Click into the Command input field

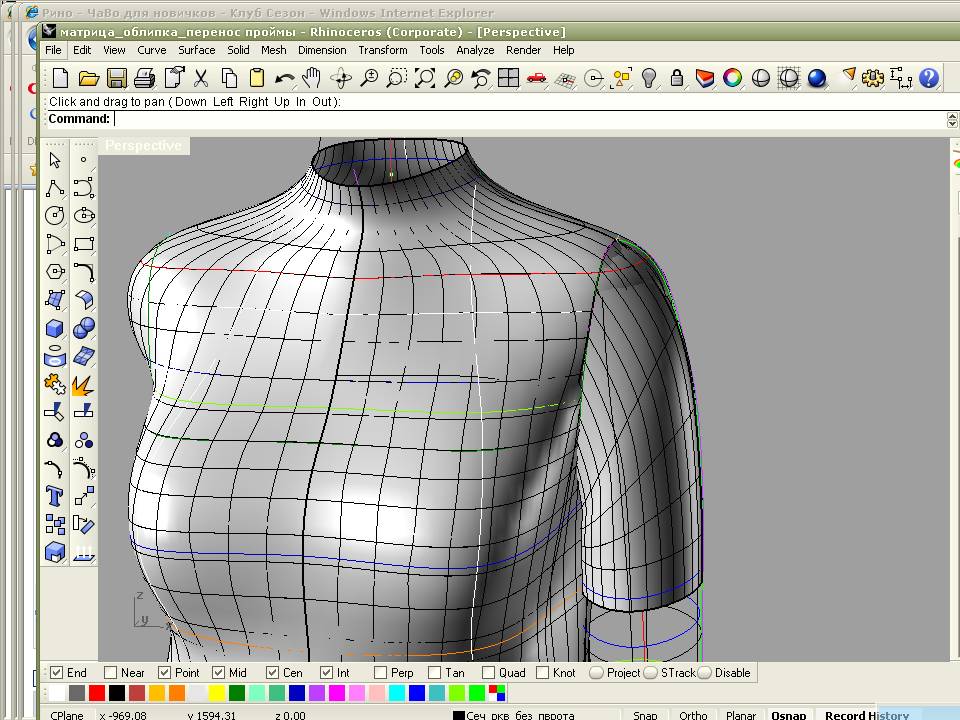[x=500, y=119]
